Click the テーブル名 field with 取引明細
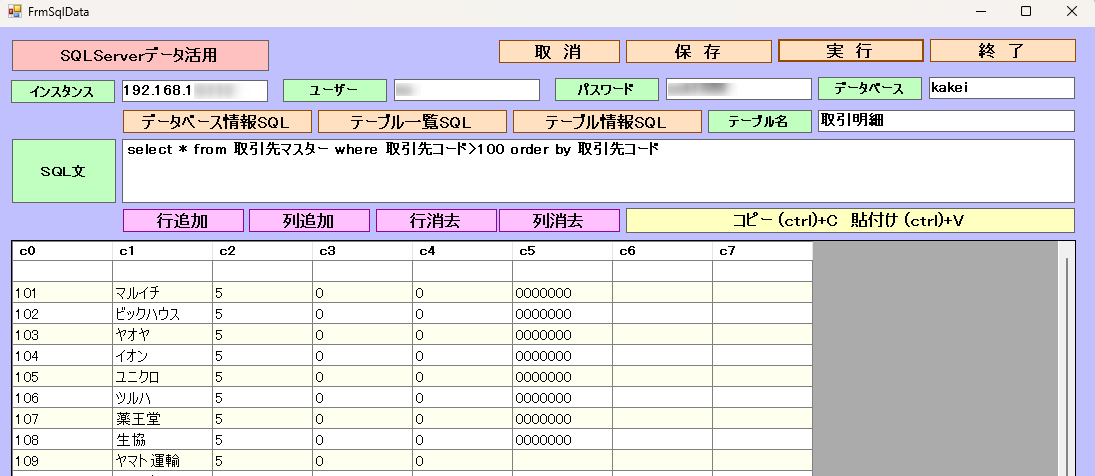Viewport: 1095px width, 476px height. pyautogui.click(x=945, y=121)
